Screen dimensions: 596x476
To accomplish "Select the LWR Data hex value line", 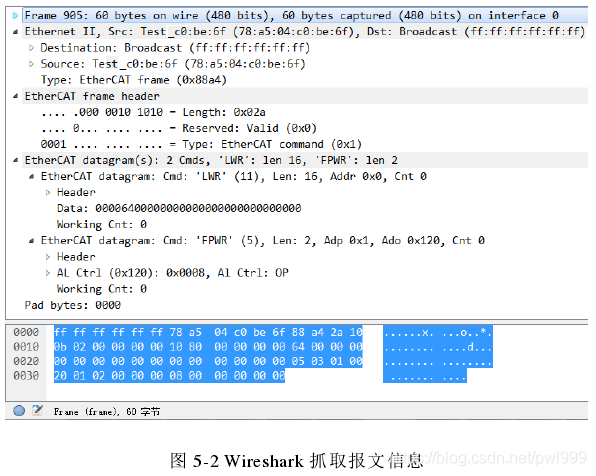I will [179, 208].
